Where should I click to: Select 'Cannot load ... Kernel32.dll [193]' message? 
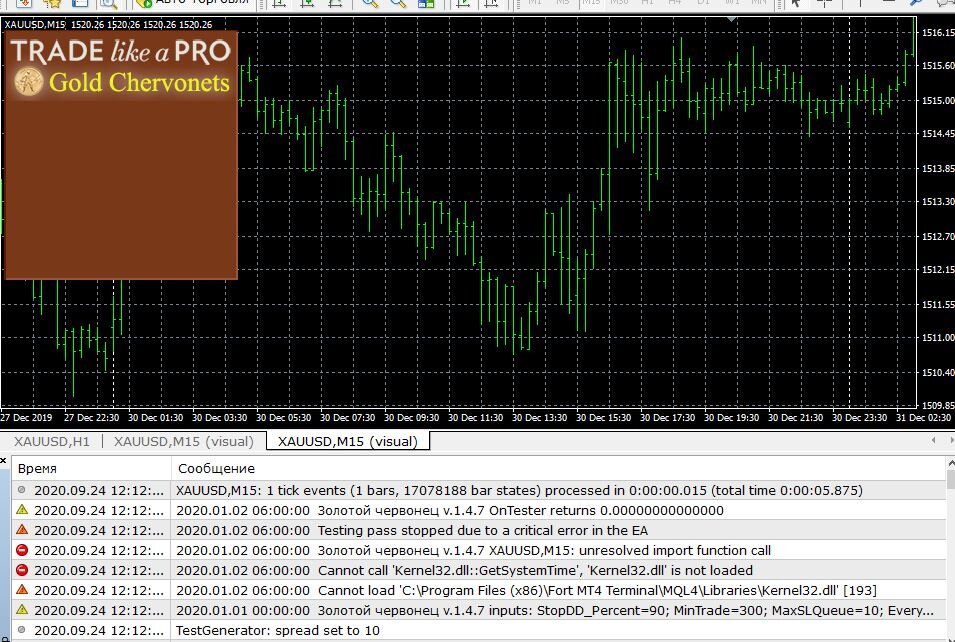point(526,591)
